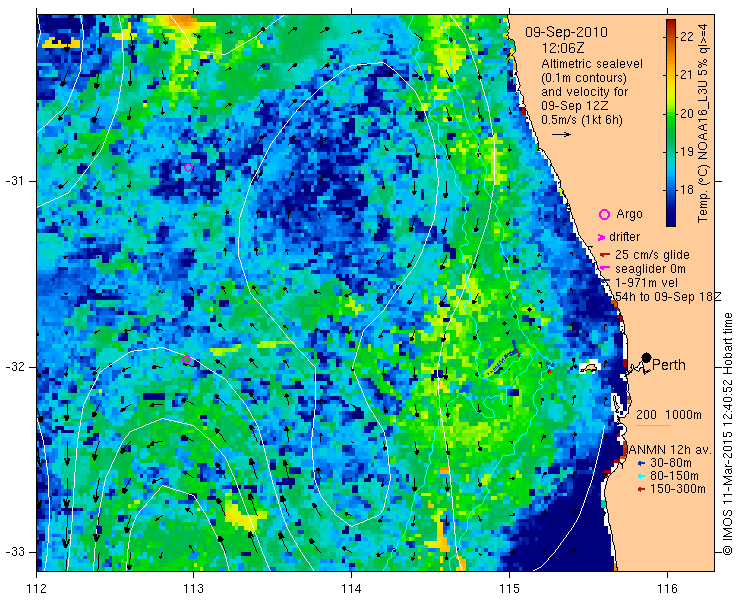Click the '1-971m vel' label
Viewport: 740px width, 600px height.
[647, 283]
